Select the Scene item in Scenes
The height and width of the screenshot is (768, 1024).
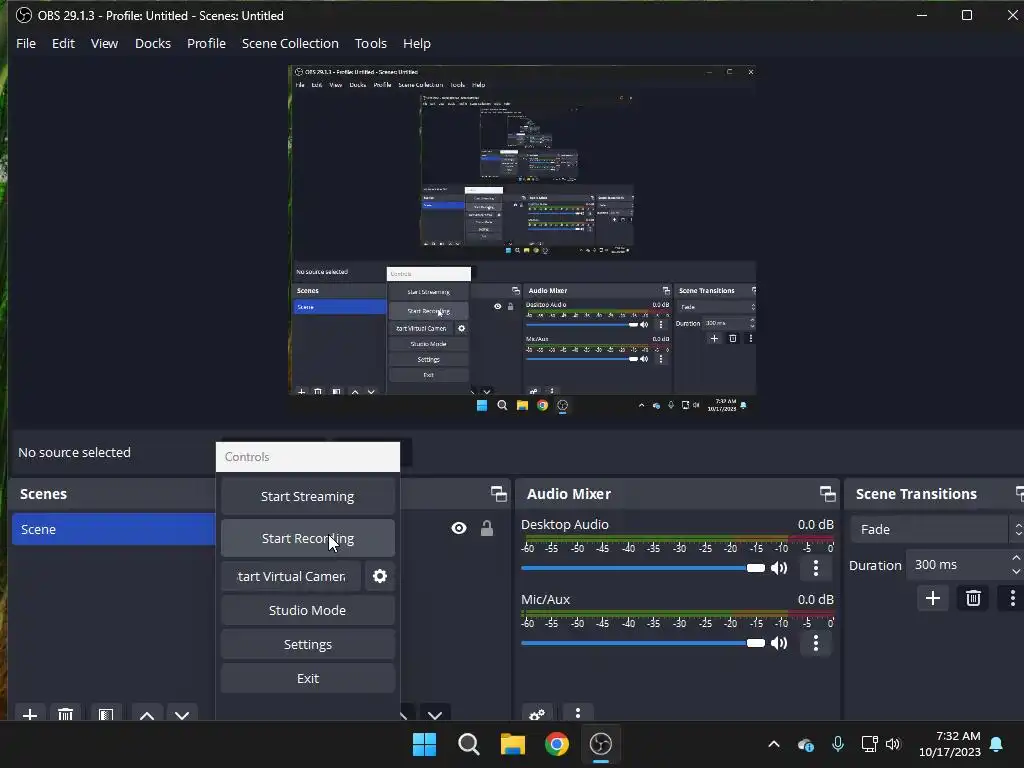(114, 529)
